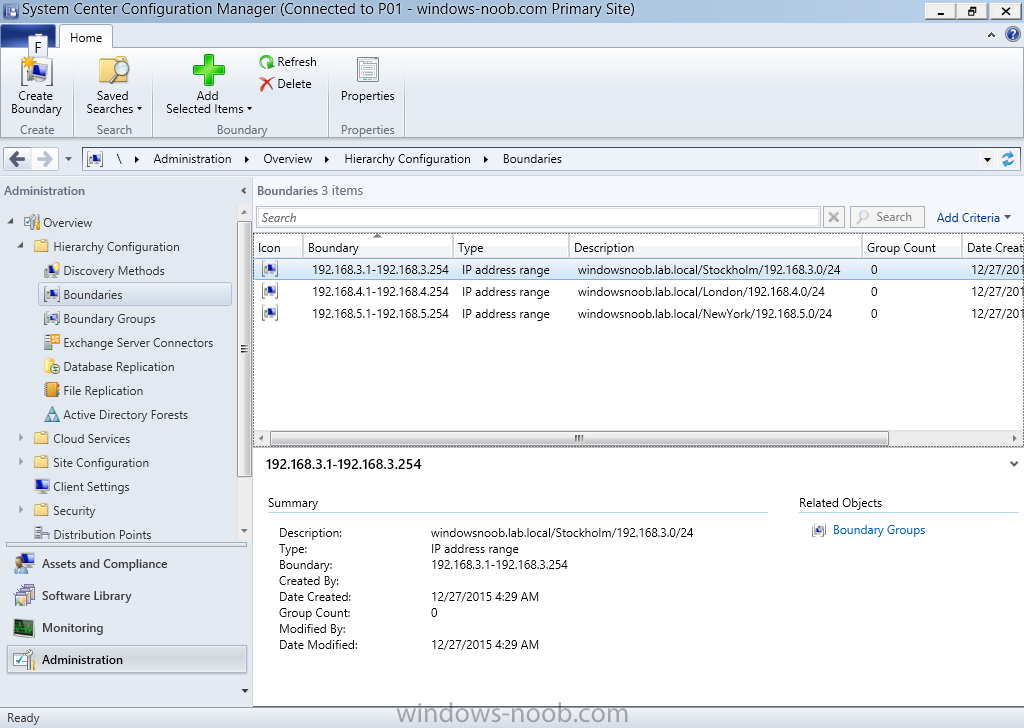Expand the Site Configuration tree node

click(x=20, y=462)
